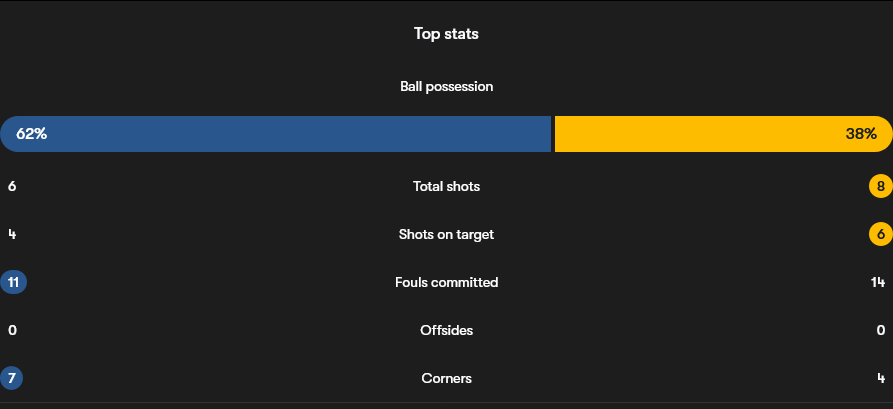Click the left team's shots on target value
The height and width of the screenshot is (409, 893).
coord(12,234)
